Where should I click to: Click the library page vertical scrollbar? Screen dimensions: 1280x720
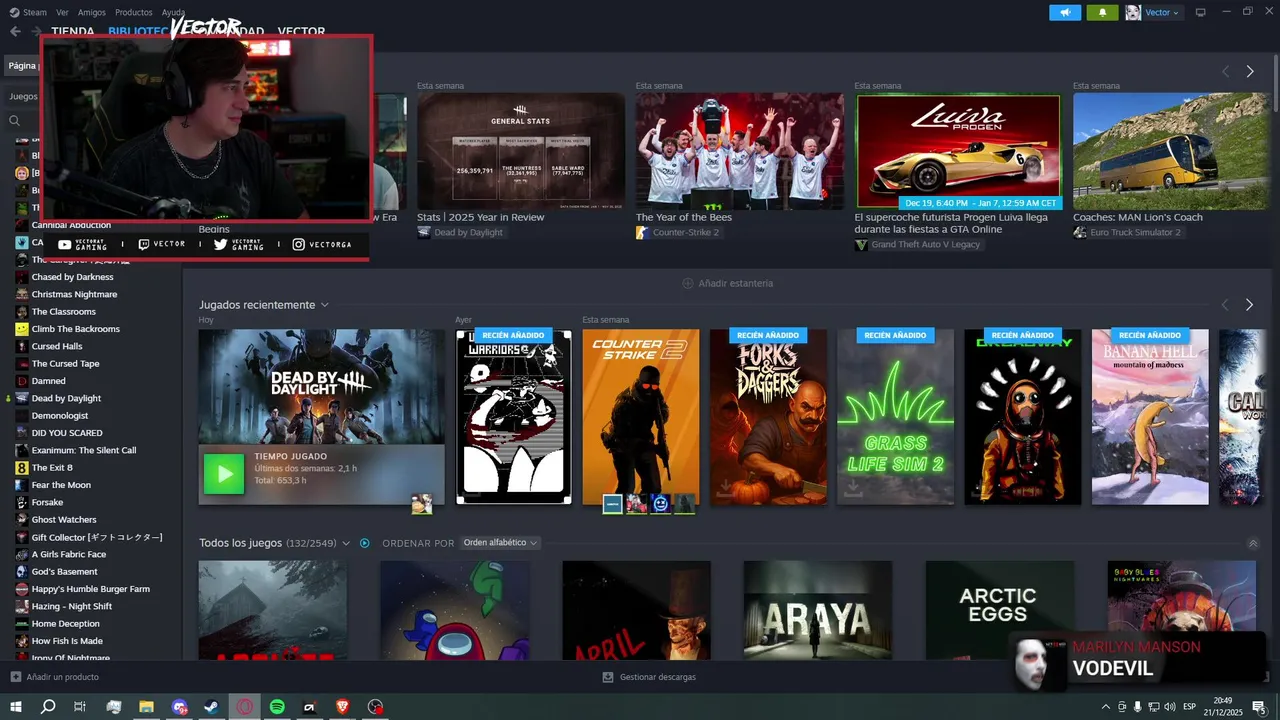click(1274, 85)
